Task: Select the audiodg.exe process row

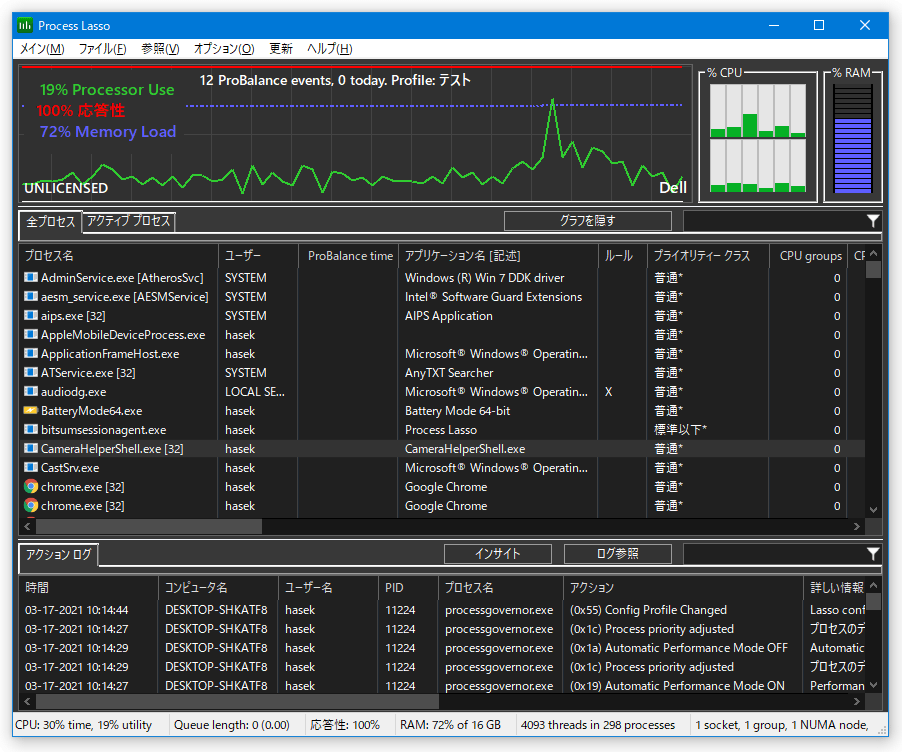Action: pos(442,392)
